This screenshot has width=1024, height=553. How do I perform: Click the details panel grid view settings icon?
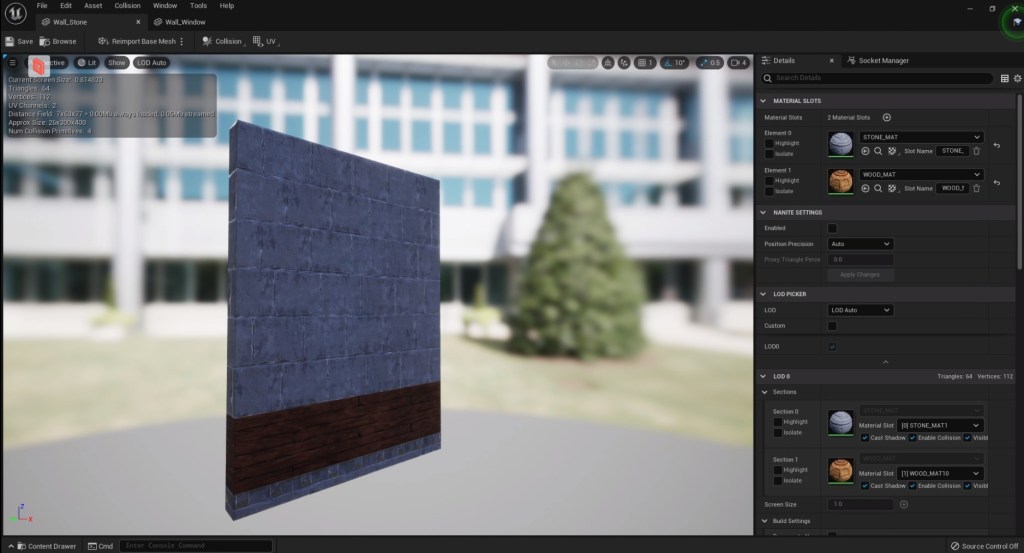click(1004, 78)
